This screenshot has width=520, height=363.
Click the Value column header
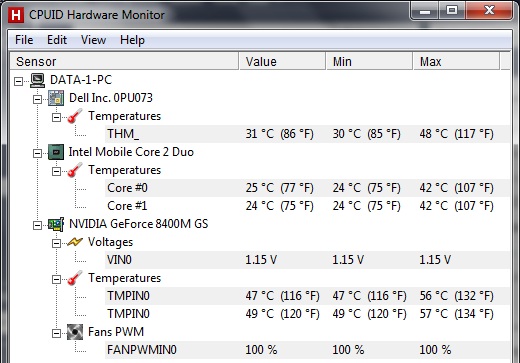(282, 61)
